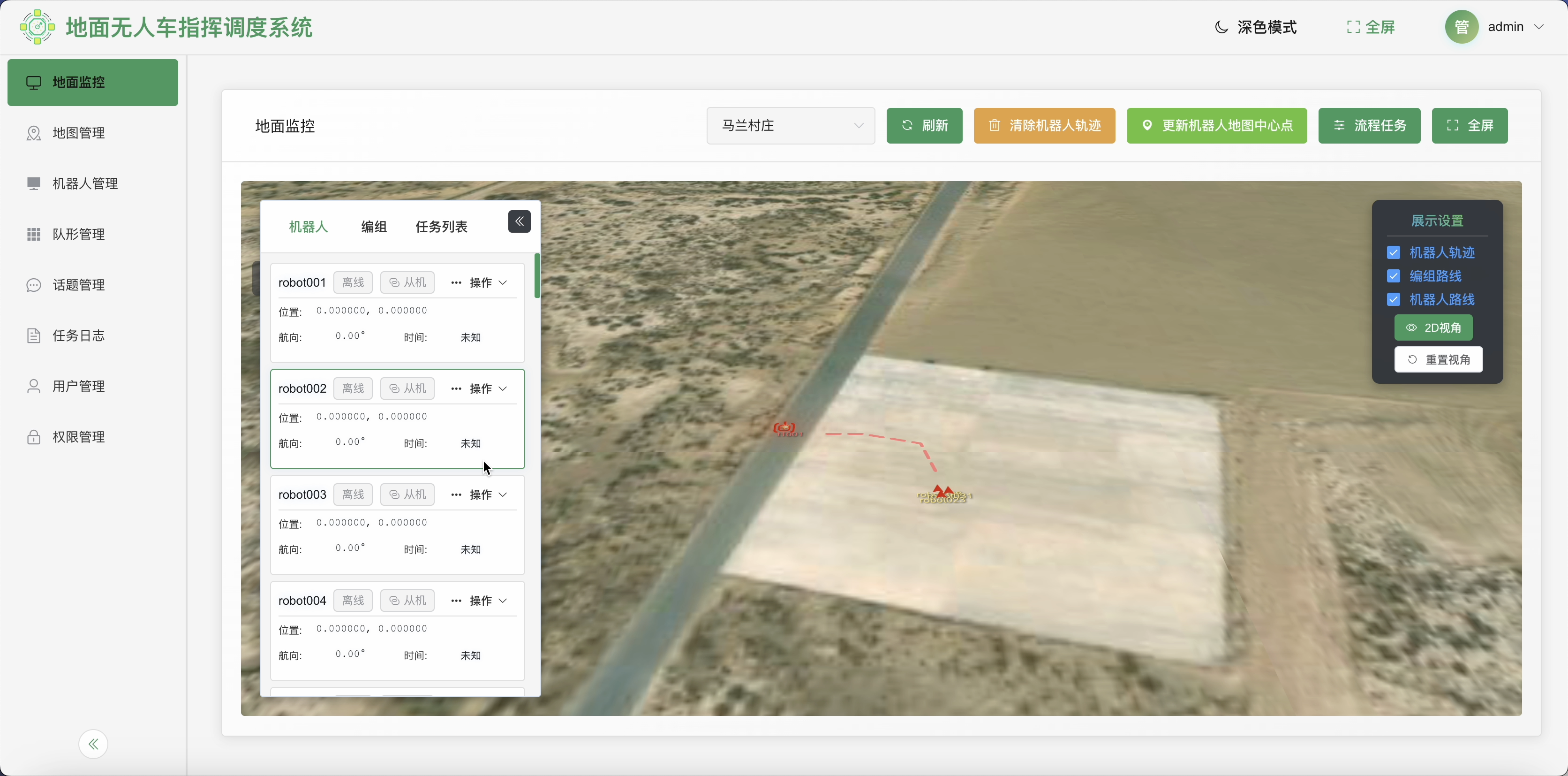Viewport: 1568px width, 776px height.
Task: Switch to the 编组 tab
Action: (374, 227)
